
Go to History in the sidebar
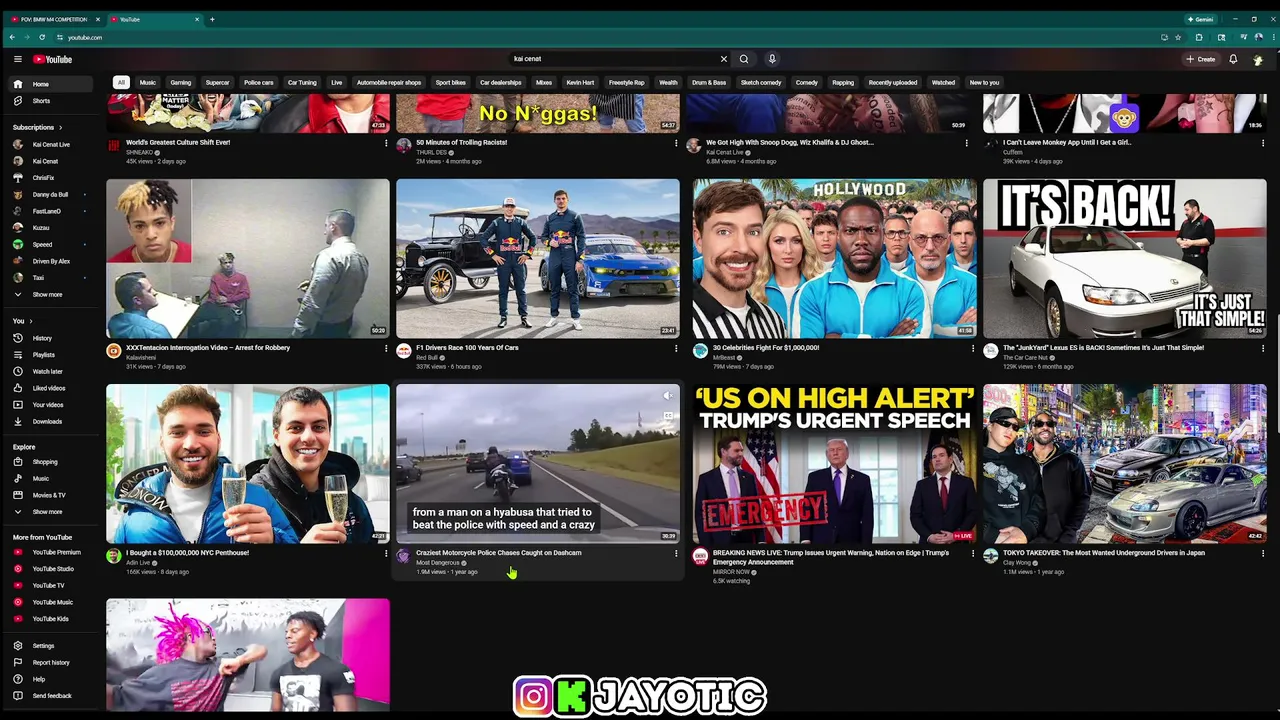point(42,338)
